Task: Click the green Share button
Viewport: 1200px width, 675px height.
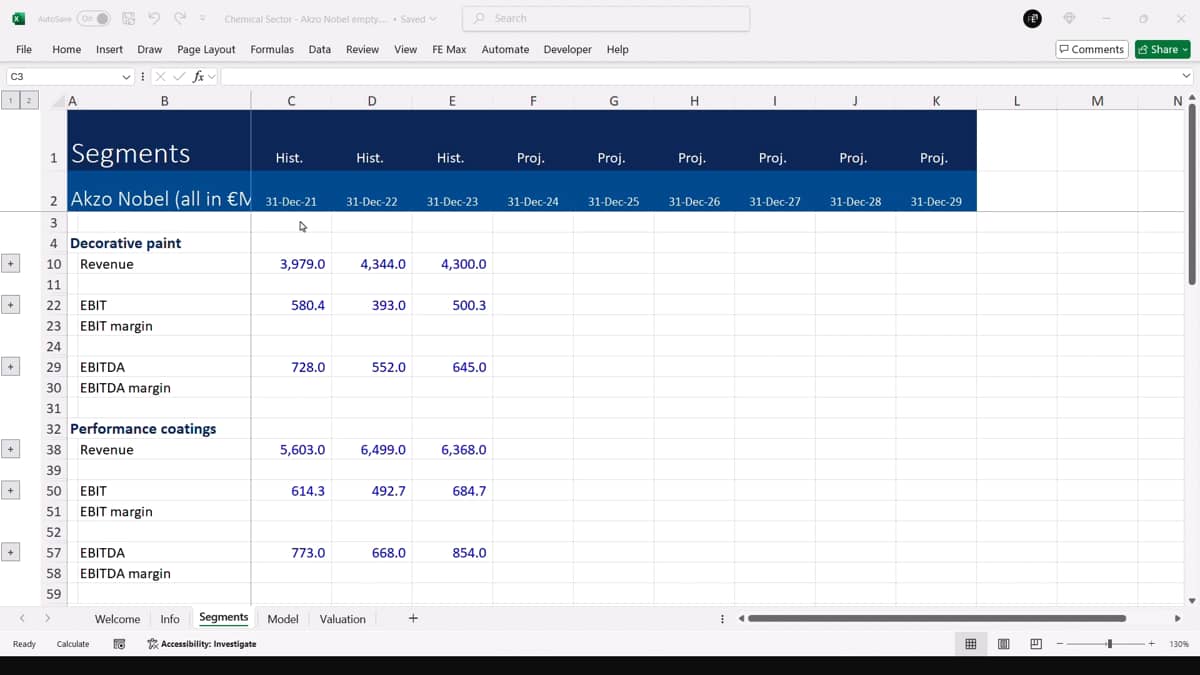Action: (1162, 49)
